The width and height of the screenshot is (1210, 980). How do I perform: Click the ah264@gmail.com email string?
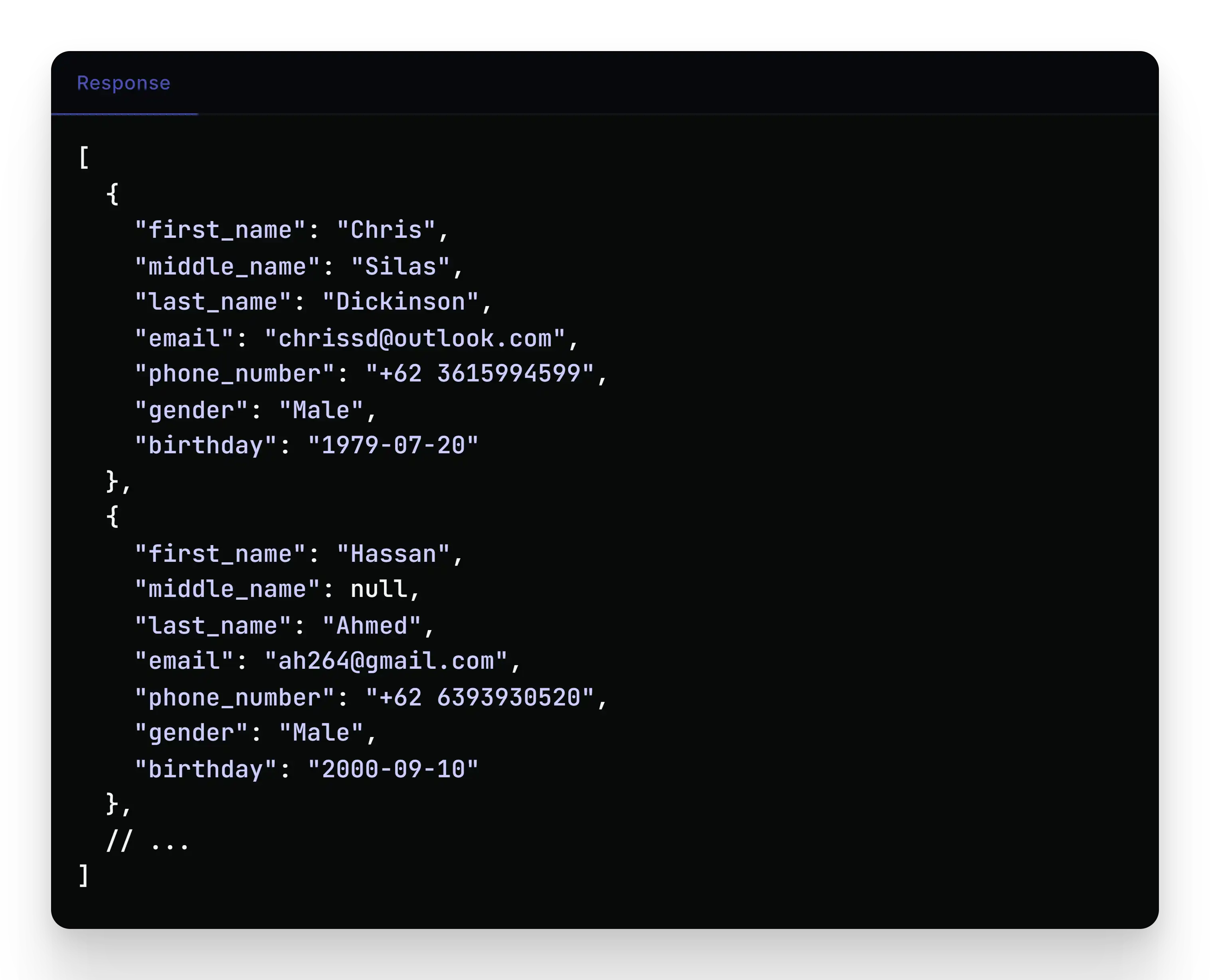tap(386, 661)
